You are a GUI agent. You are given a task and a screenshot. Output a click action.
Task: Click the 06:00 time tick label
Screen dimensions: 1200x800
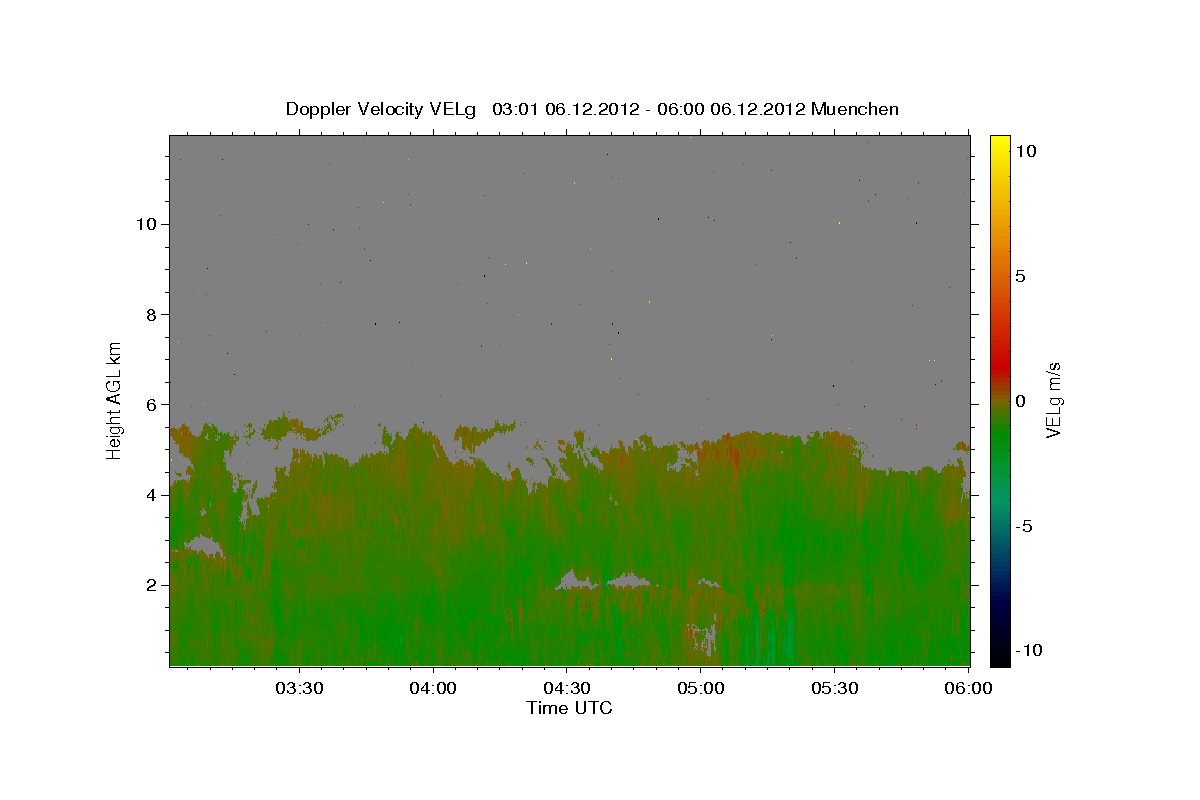969,688
